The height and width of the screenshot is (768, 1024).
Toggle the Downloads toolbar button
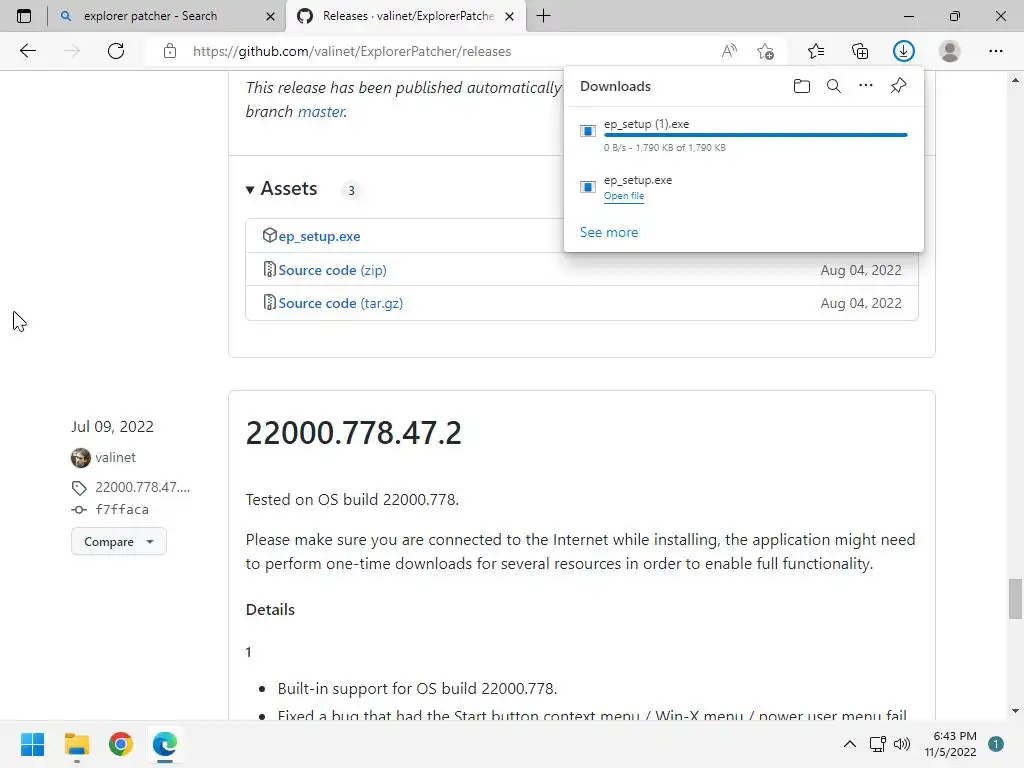(904, 51)
